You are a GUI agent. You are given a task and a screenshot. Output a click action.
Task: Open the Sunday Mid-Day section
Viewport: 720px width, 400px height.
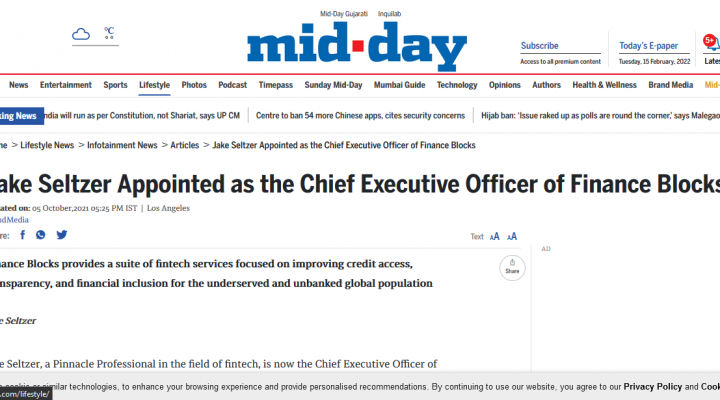(x=333, y=85)
